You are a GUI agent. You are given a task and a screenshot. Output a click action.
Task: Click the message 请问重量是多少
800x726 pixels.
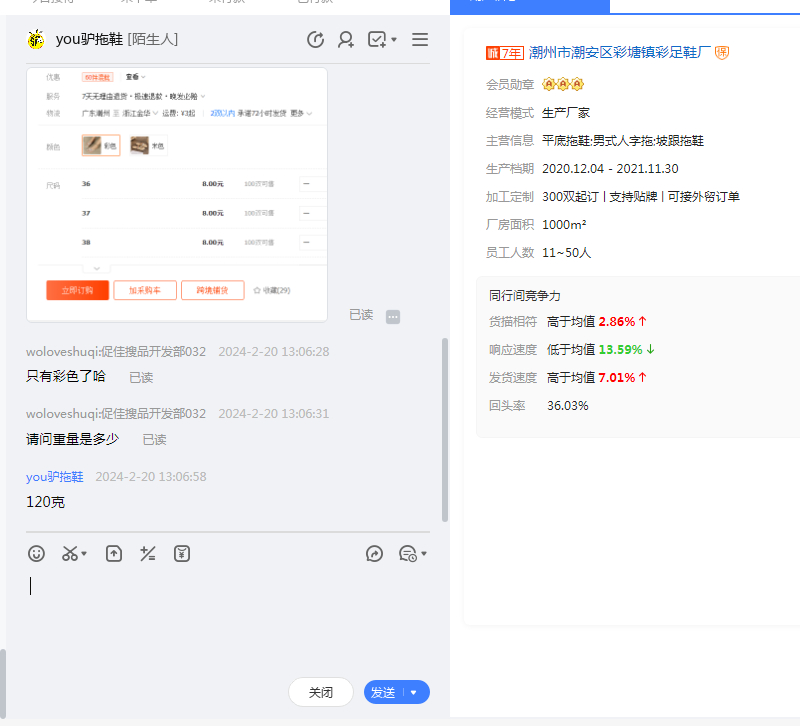(72, 439)
